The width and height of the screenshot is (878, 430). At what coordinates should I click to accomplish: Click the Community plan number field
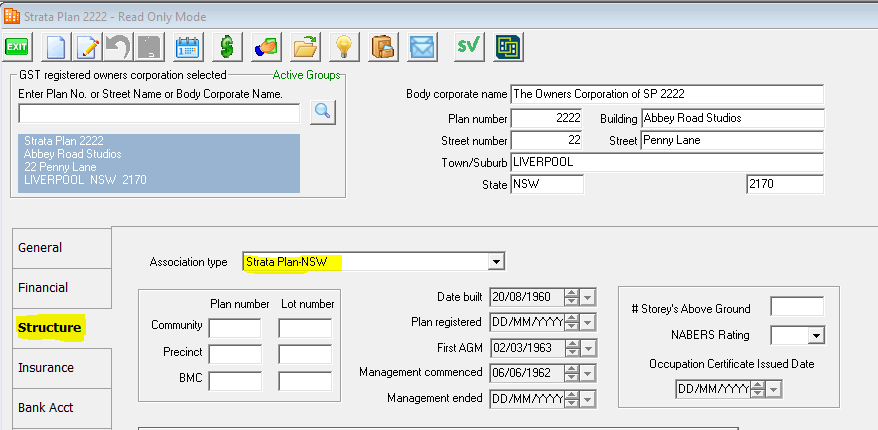235,328
